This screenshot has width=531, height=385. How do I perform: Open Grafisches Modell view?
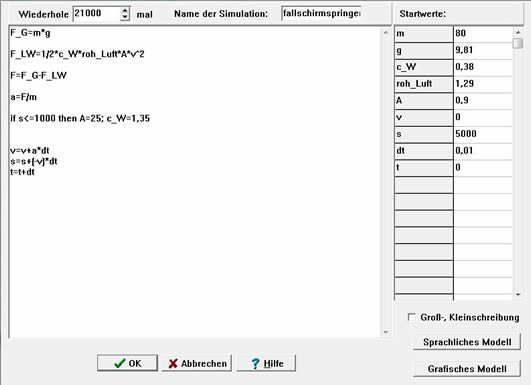tap(467, 368)
